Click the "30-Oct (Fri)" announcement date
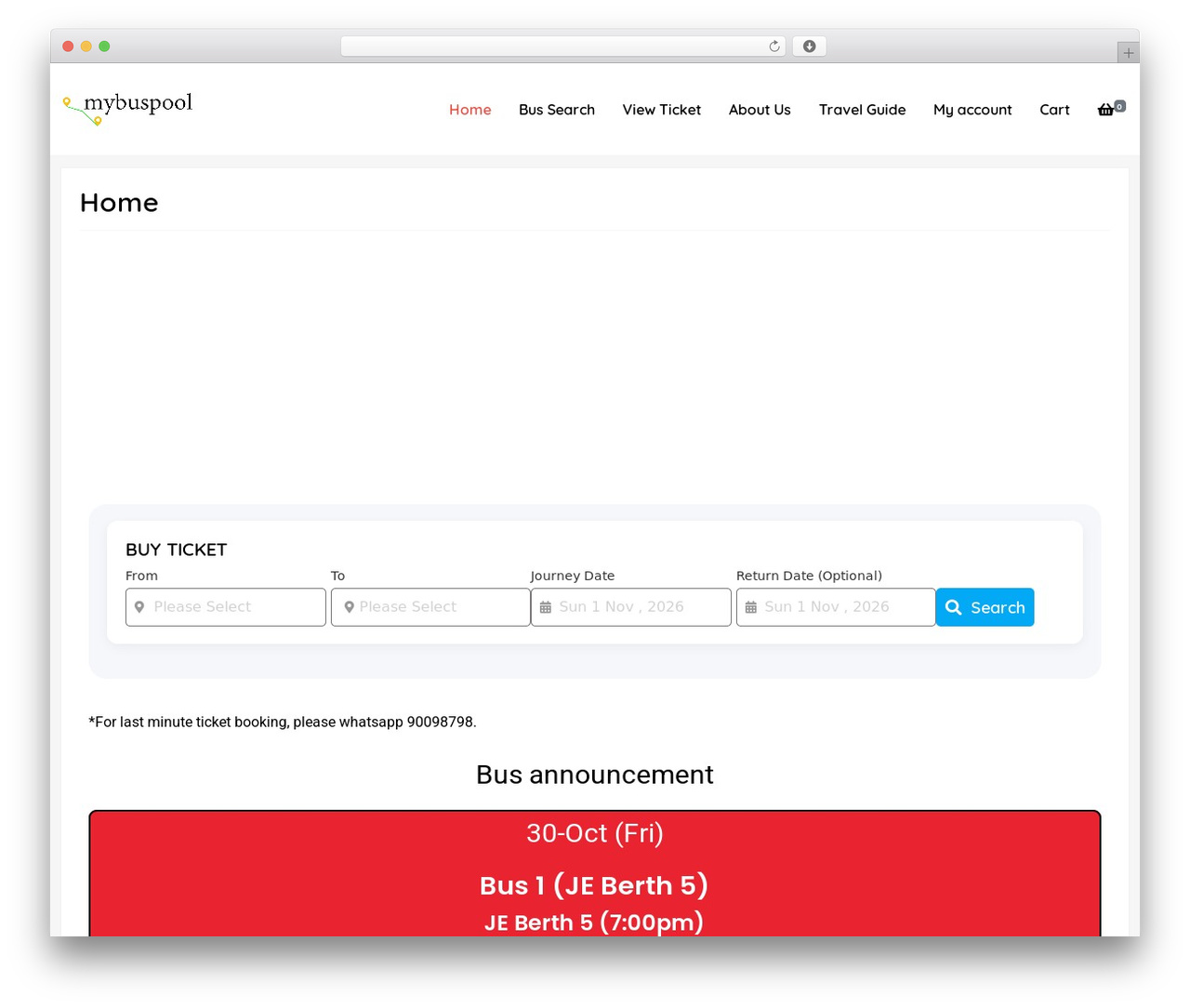This screenshot has width=1190, height=1008. [x=595, y=833]
